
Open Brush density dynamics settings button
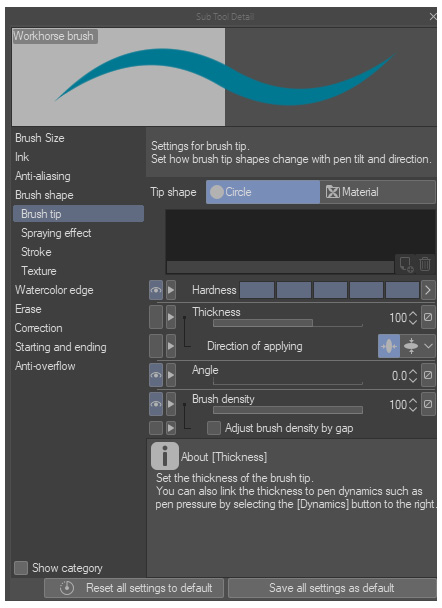[x=428, y=404]
